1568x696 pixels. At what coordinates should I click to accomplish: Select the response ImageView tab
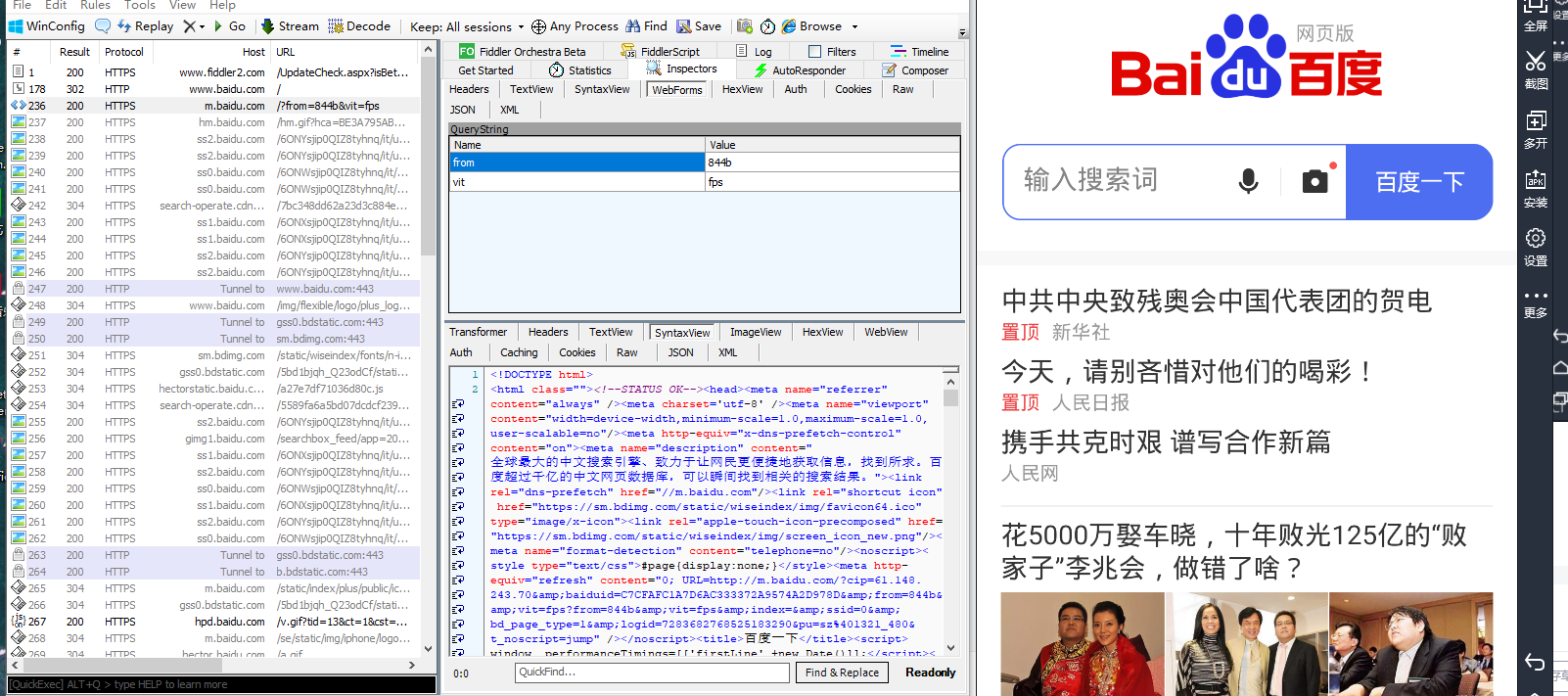click(x=756, y=332)
